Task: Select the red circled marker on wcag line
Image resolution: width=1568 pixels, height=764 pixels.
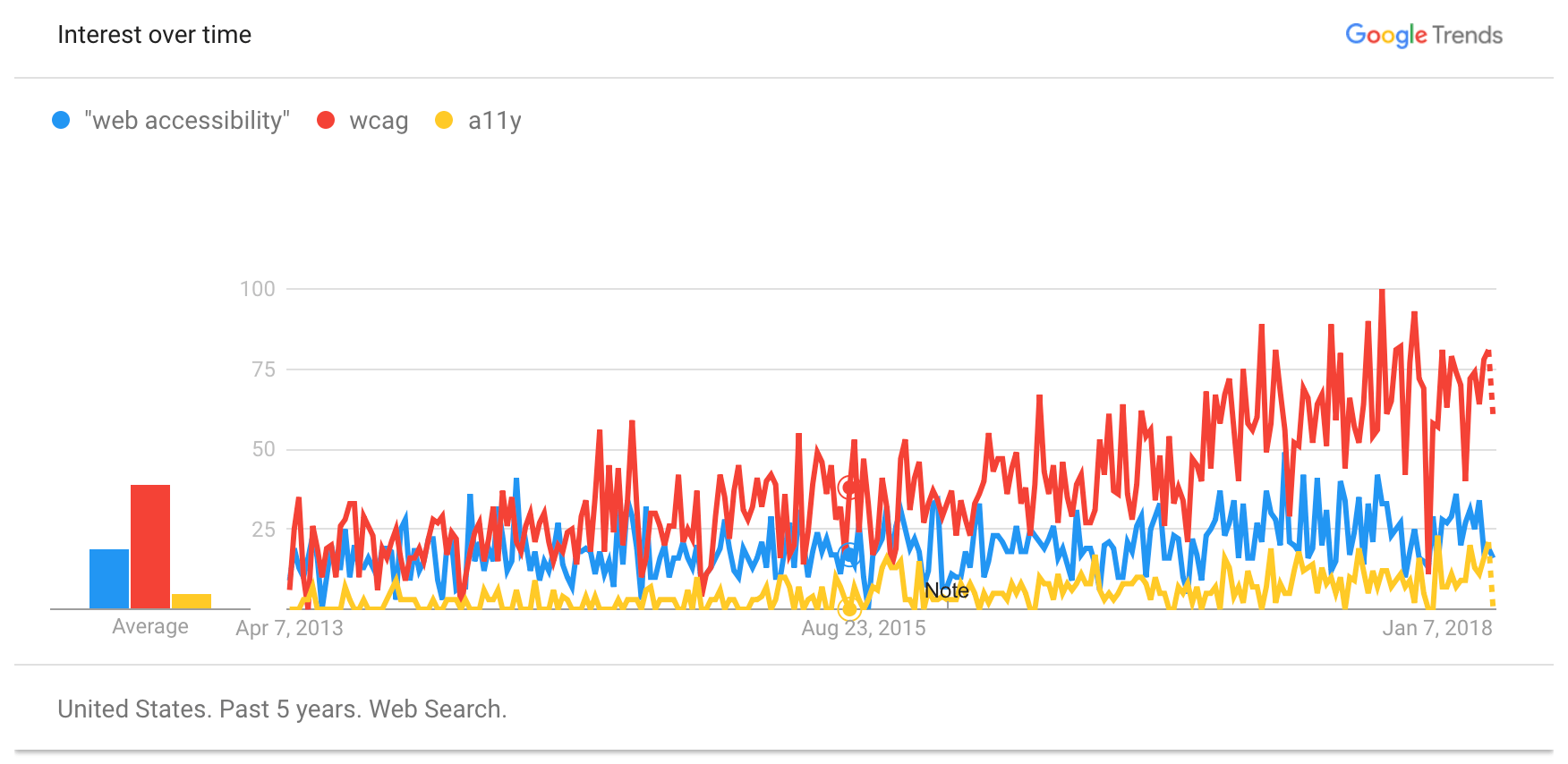Action: 849,488
